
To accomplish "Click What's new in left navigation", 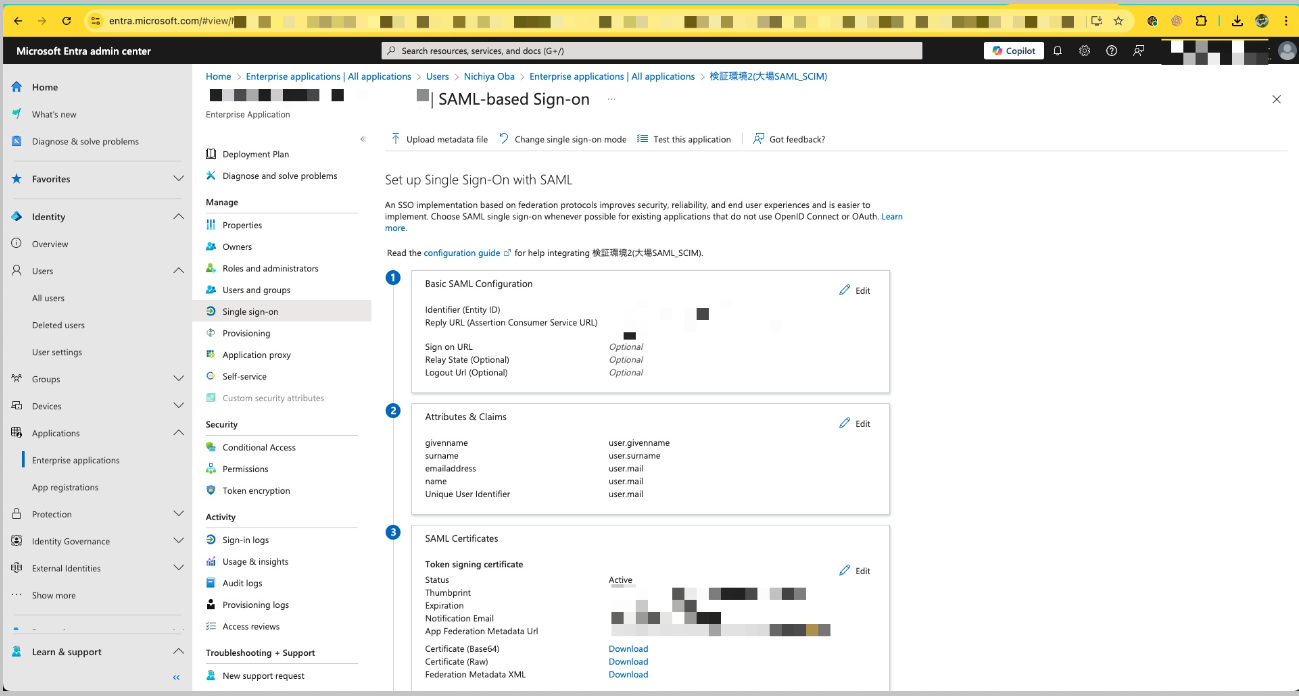I will [54, 114].
